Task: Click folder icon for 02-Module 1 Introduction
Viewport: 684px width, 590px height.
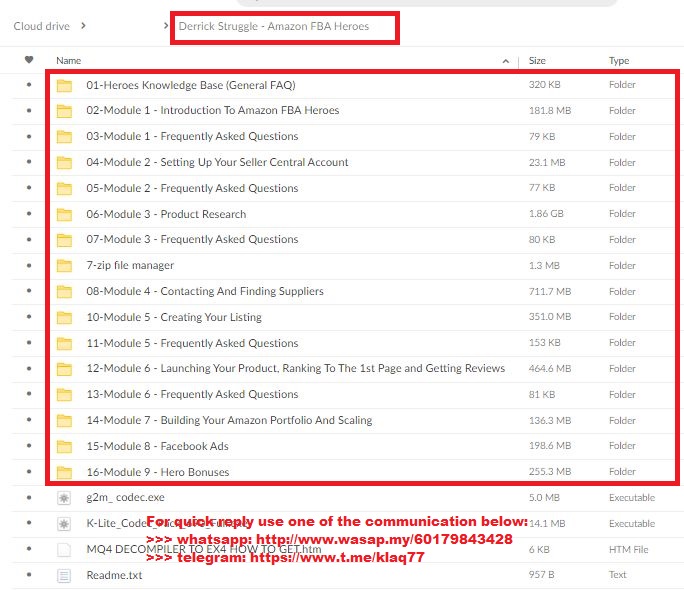Action: point(64,111)
